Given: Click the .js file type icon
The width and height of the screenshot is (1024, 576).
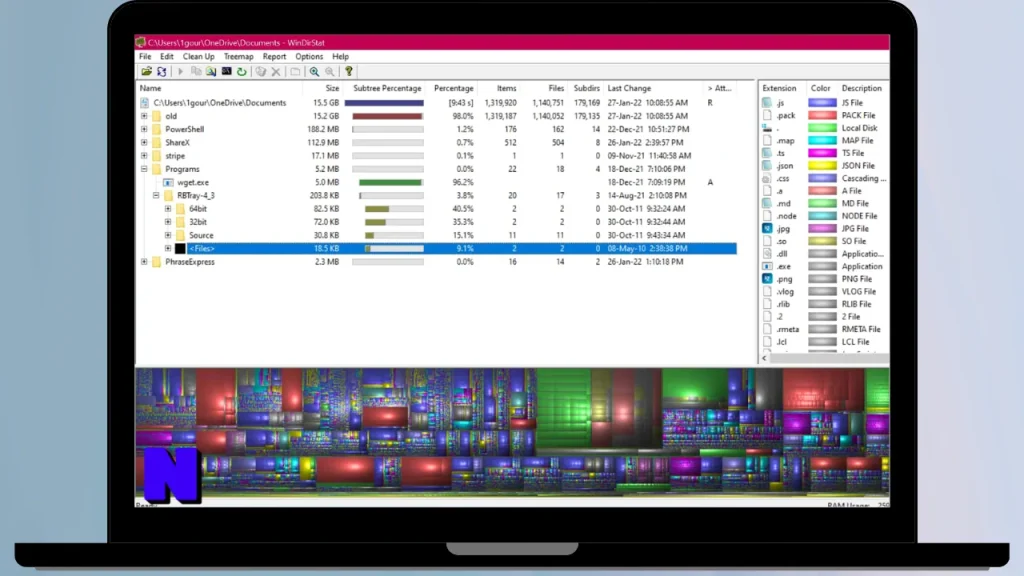Looking at the screenshot, I should click(x=767, y=103).
